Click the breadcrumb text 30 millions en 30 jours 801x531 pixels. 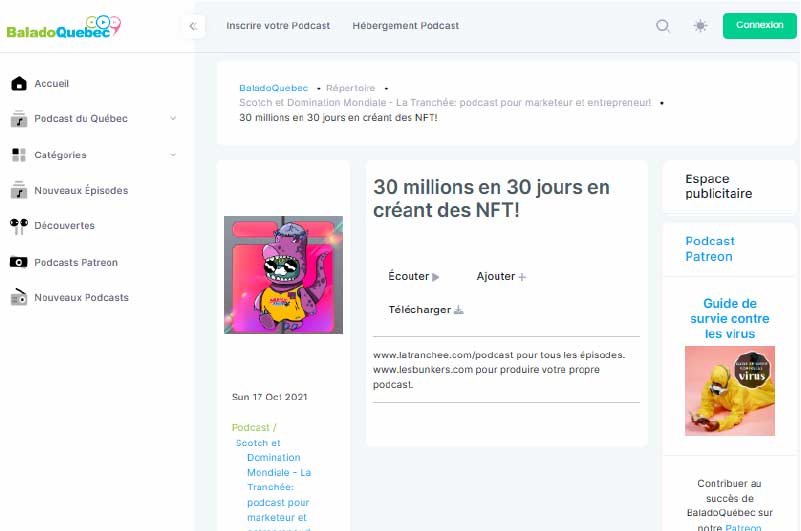pos(338,118)
